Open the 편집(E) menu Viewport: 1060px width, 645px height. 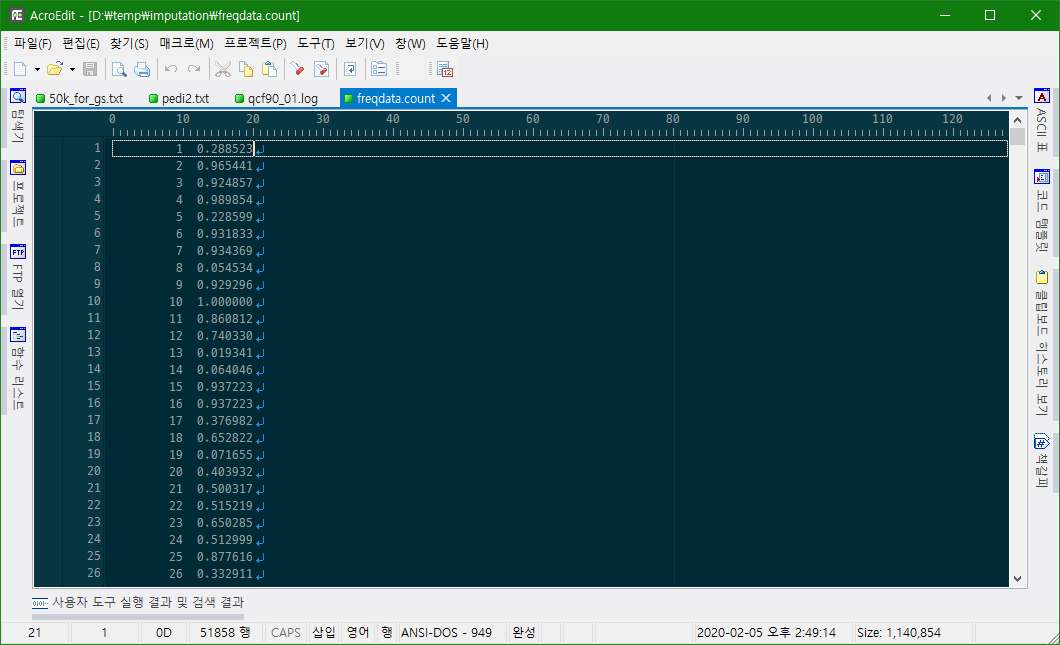pos(80,43)
